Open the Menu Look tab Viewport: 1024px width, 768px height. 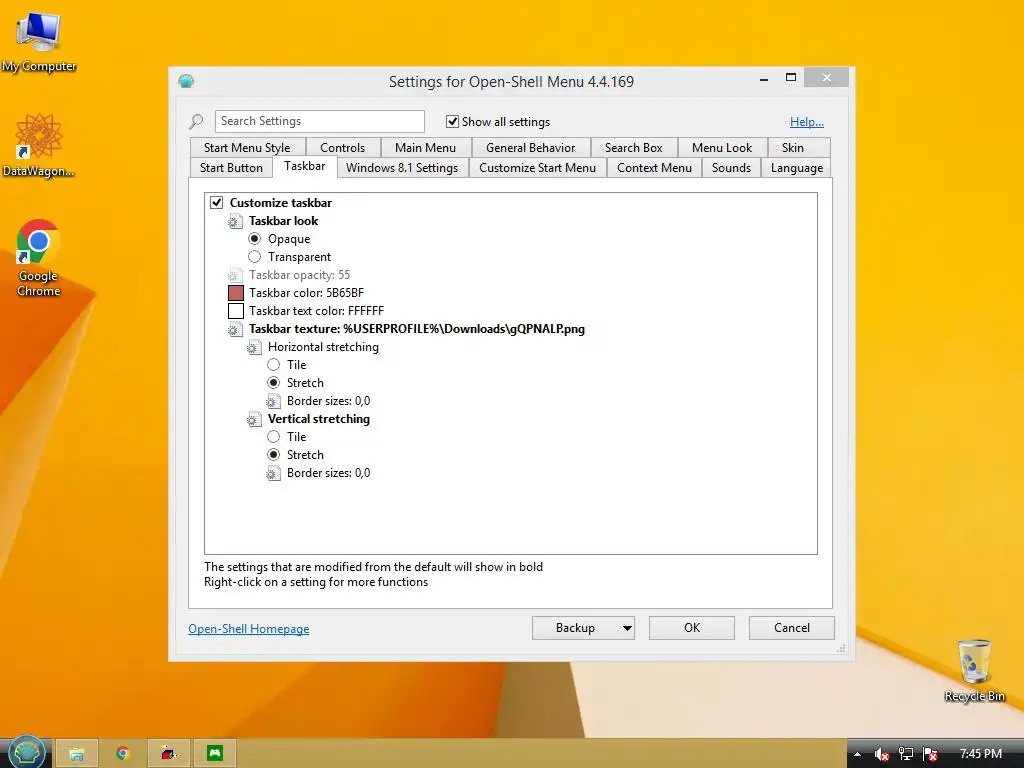coord(722,148)
